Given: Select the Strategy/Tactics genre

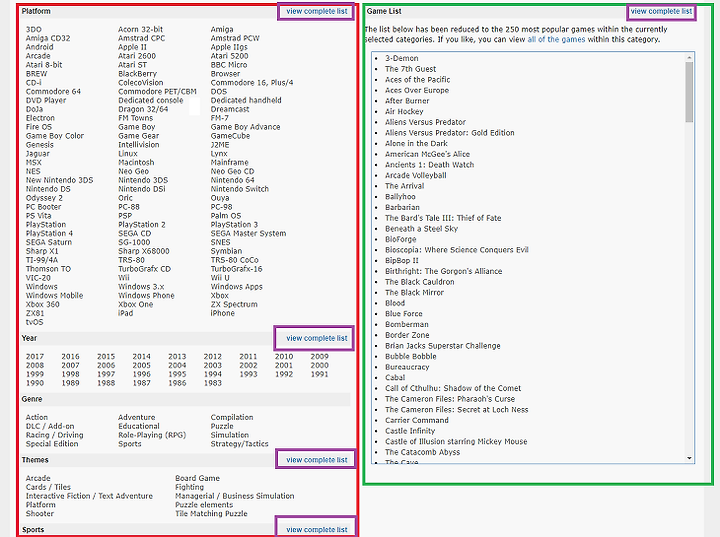Looking at the screenshot, I should 239,444.
